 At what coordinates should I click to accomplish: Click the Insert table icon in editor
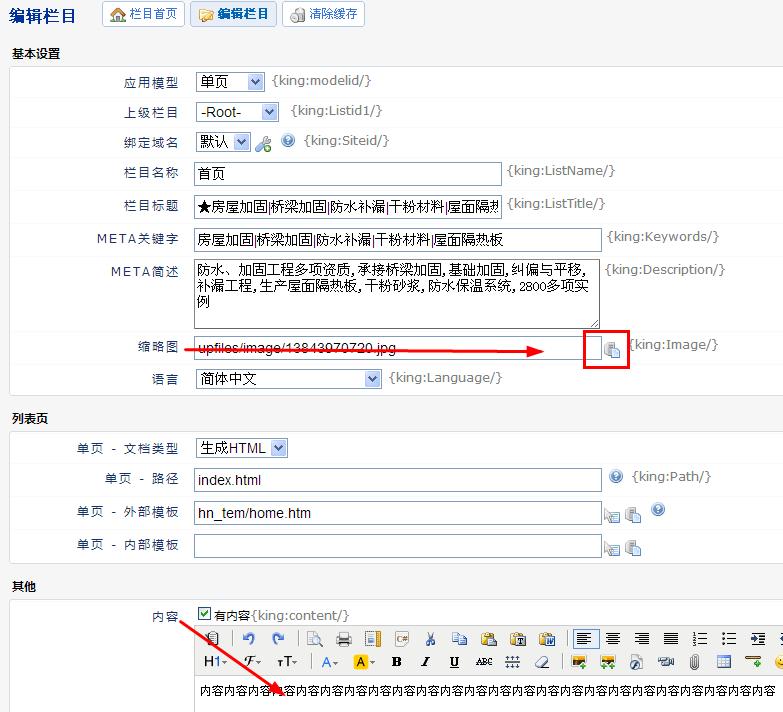(x=724, y=662)
